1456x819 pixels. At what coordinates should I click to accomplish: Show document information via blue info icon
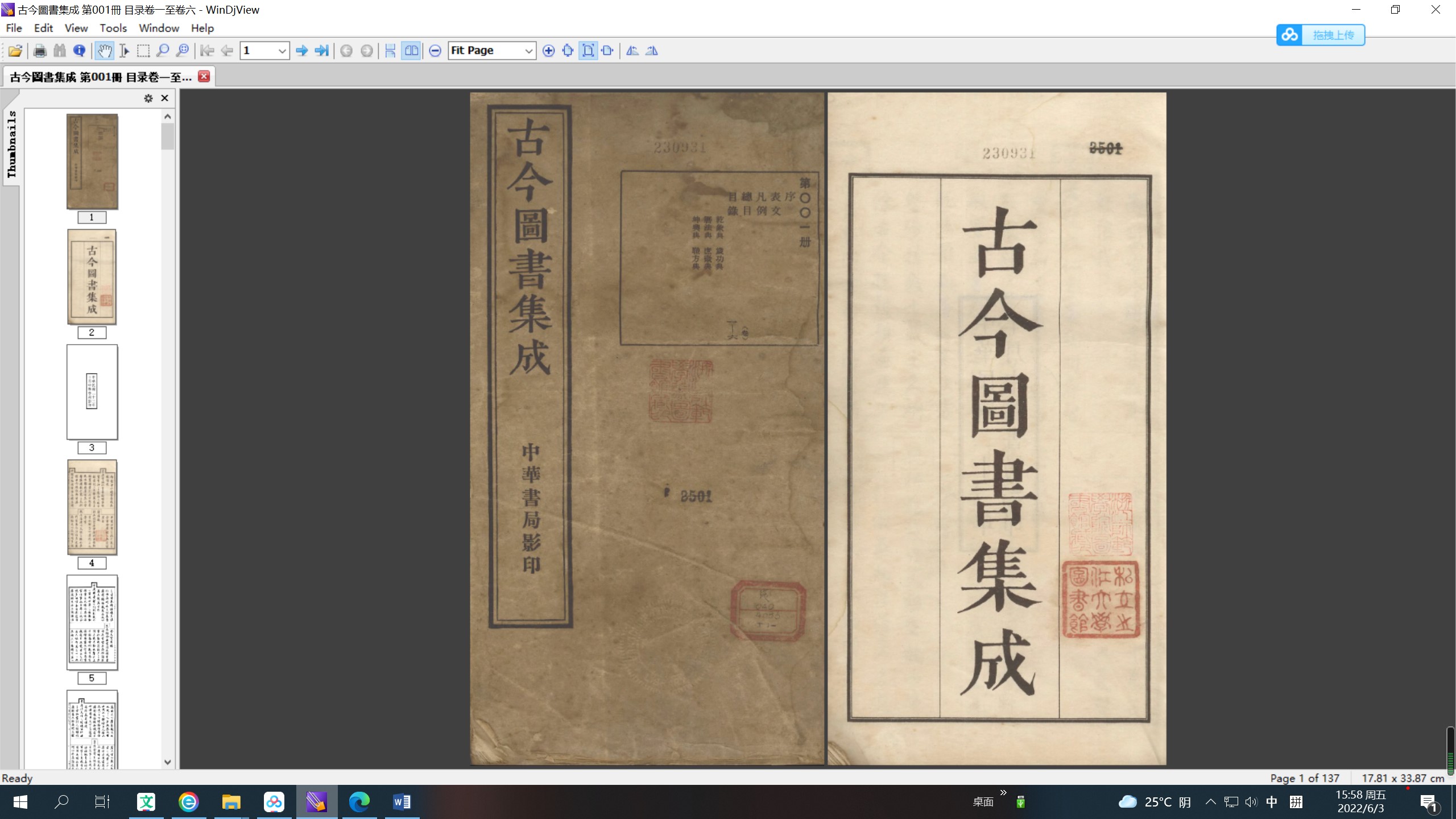coord(80,51)
